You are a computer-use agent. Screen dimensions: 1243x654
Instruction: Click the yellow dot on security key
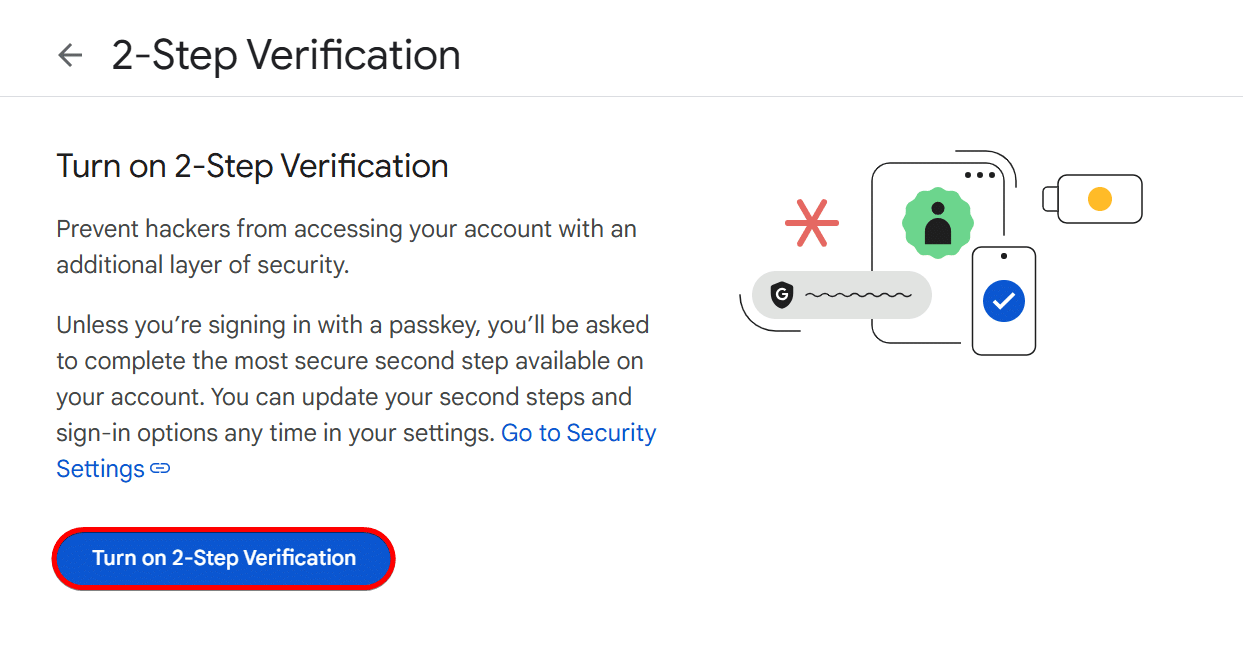click(x=1099, y=198)
